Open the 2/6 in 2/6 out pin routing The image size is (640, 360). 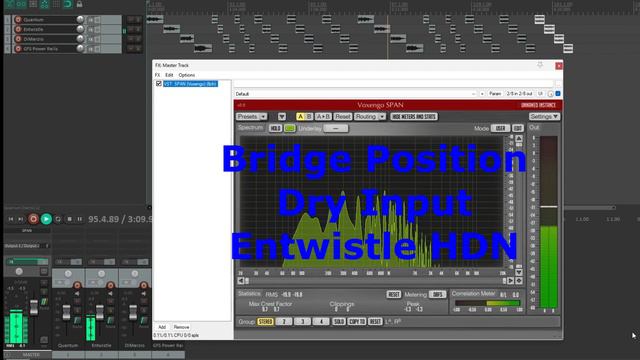point(520,94)
